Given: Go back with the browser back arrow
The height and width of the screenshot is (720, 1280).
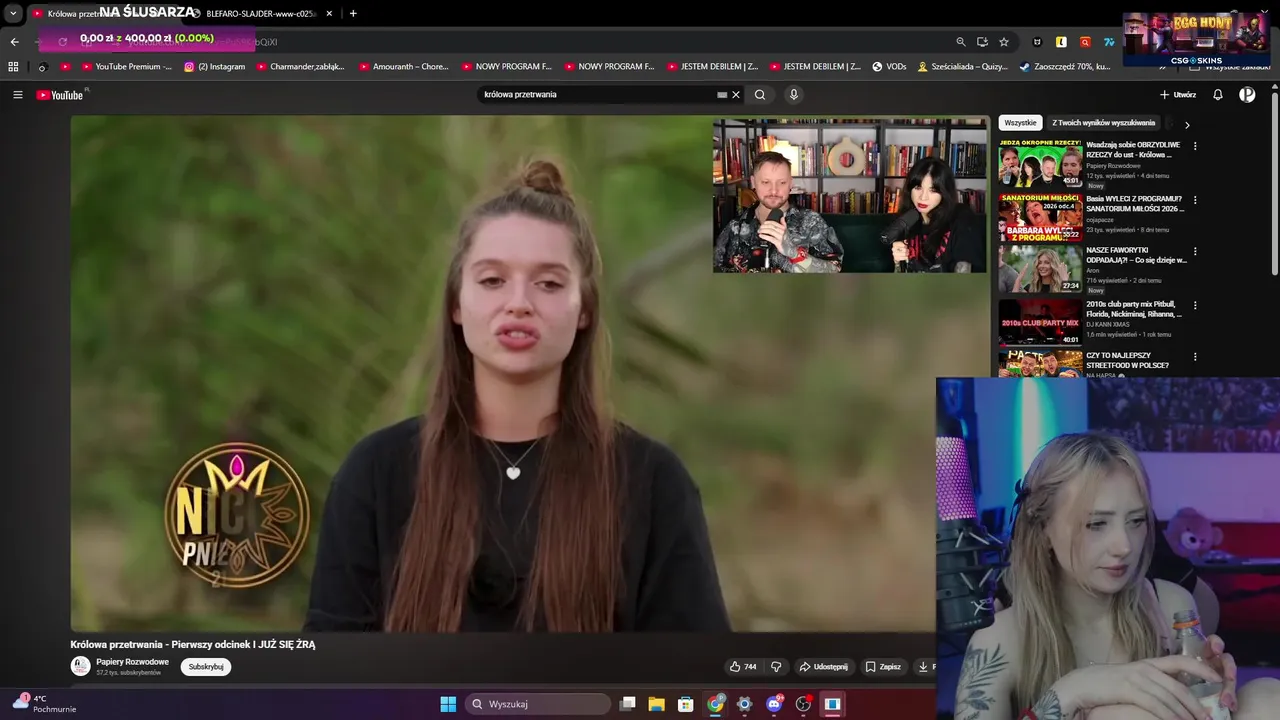Looking at the screenshot, I should (x=14, y=42).
